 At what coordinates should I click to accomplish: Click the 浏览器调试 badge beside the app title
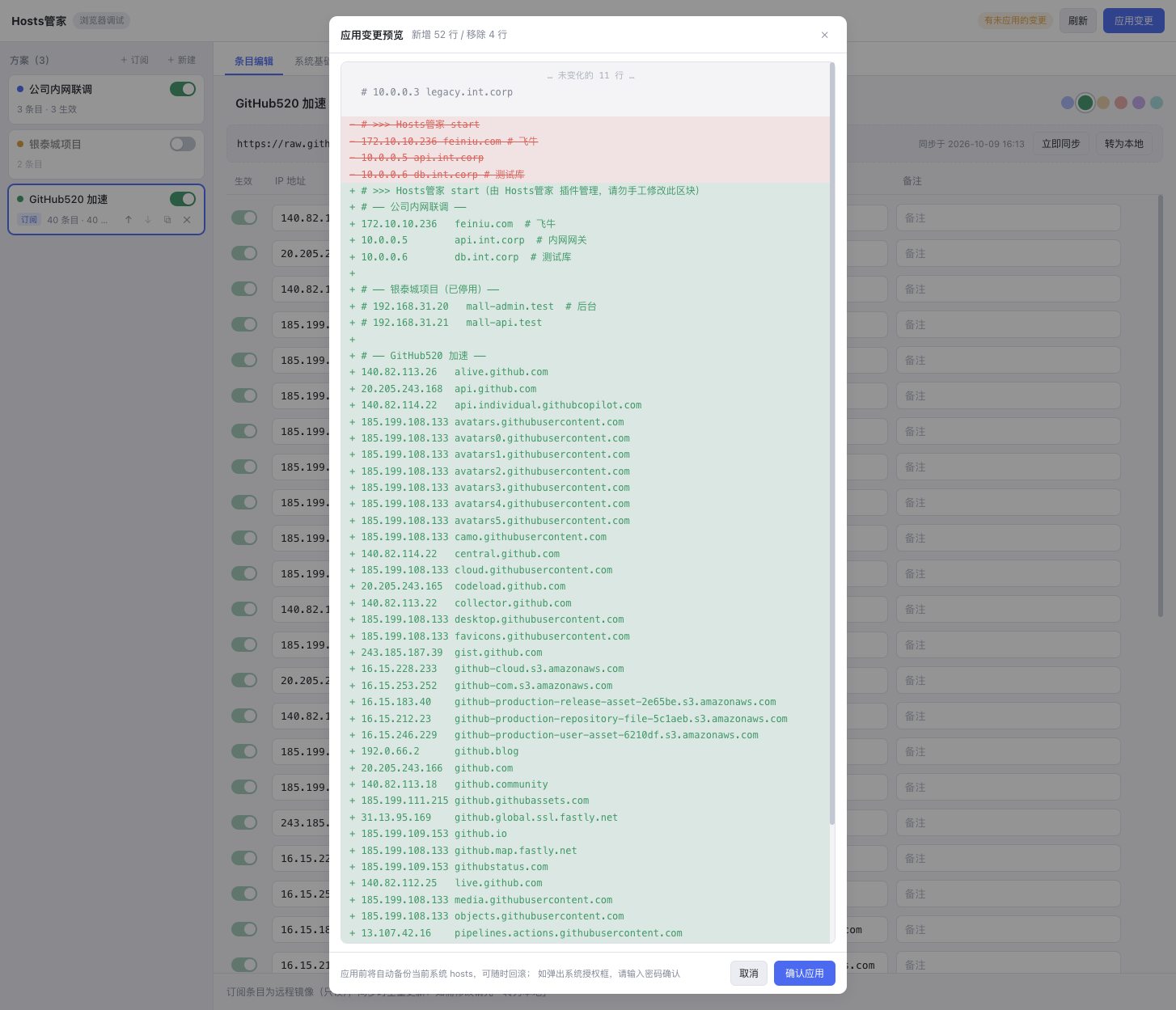102,21
